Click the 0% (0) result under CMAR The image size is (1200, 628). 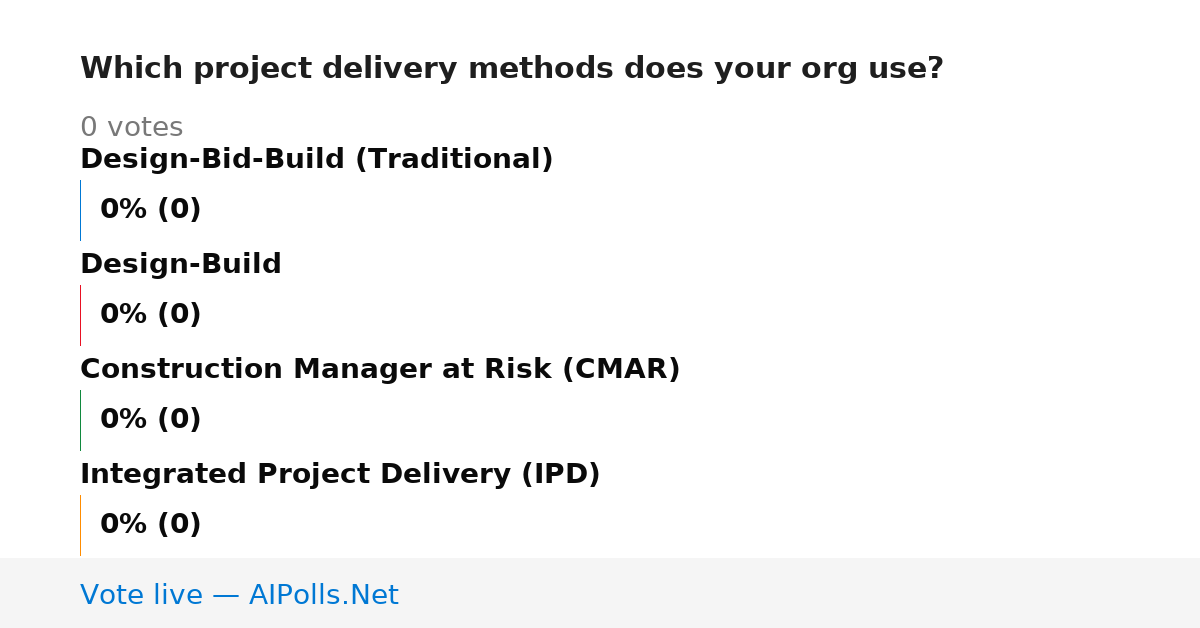tap(151, 419)
